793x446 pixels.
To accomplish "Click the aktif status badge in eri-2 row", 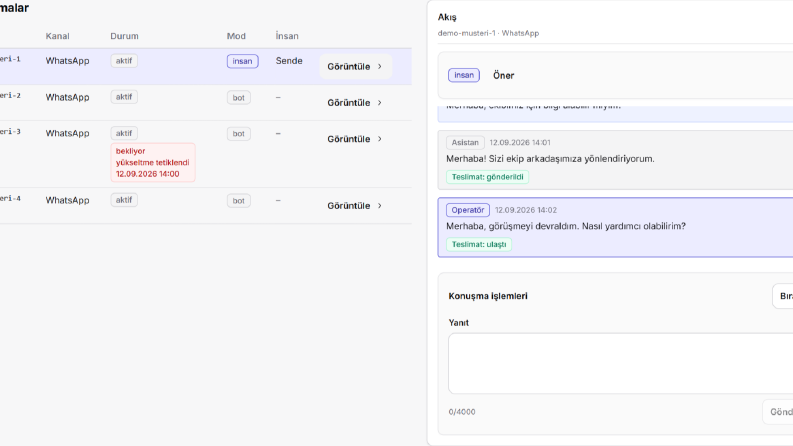I will [124, 97].
